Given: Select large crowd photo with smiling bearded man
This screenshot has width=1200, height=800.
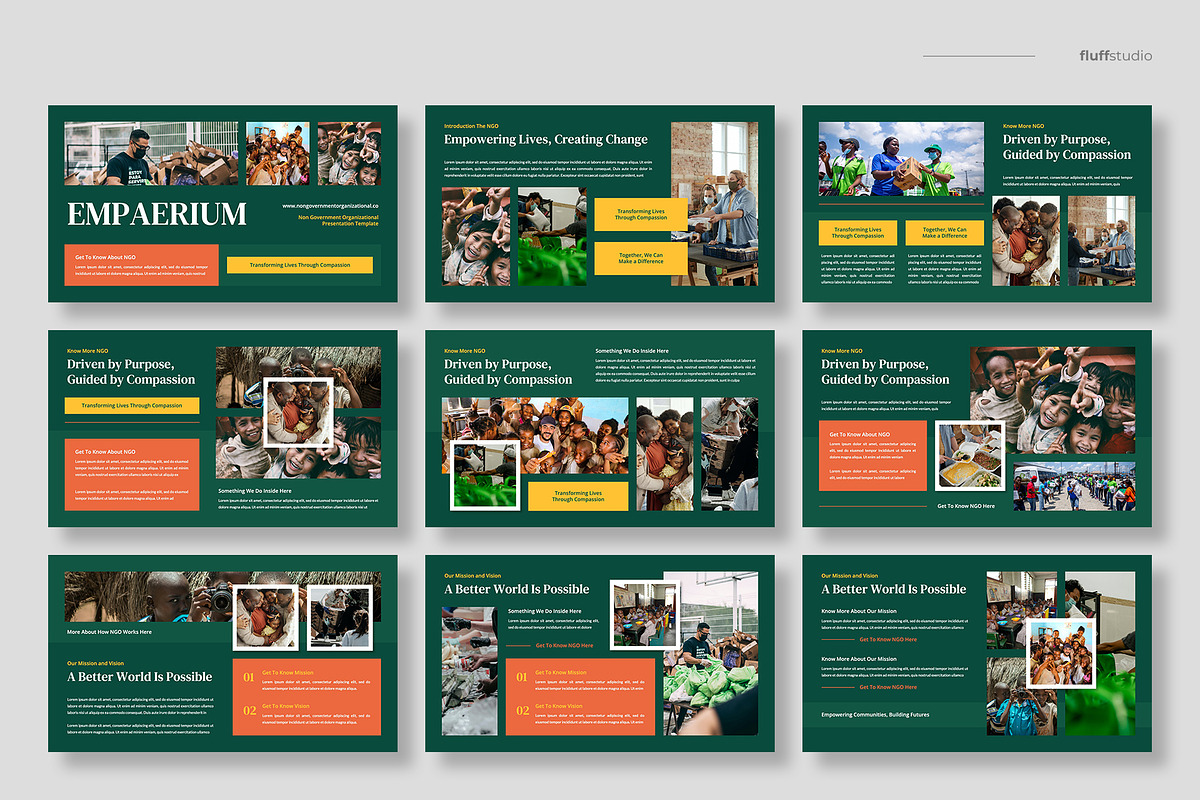Looking at the screenshot, I should [536, 436].
